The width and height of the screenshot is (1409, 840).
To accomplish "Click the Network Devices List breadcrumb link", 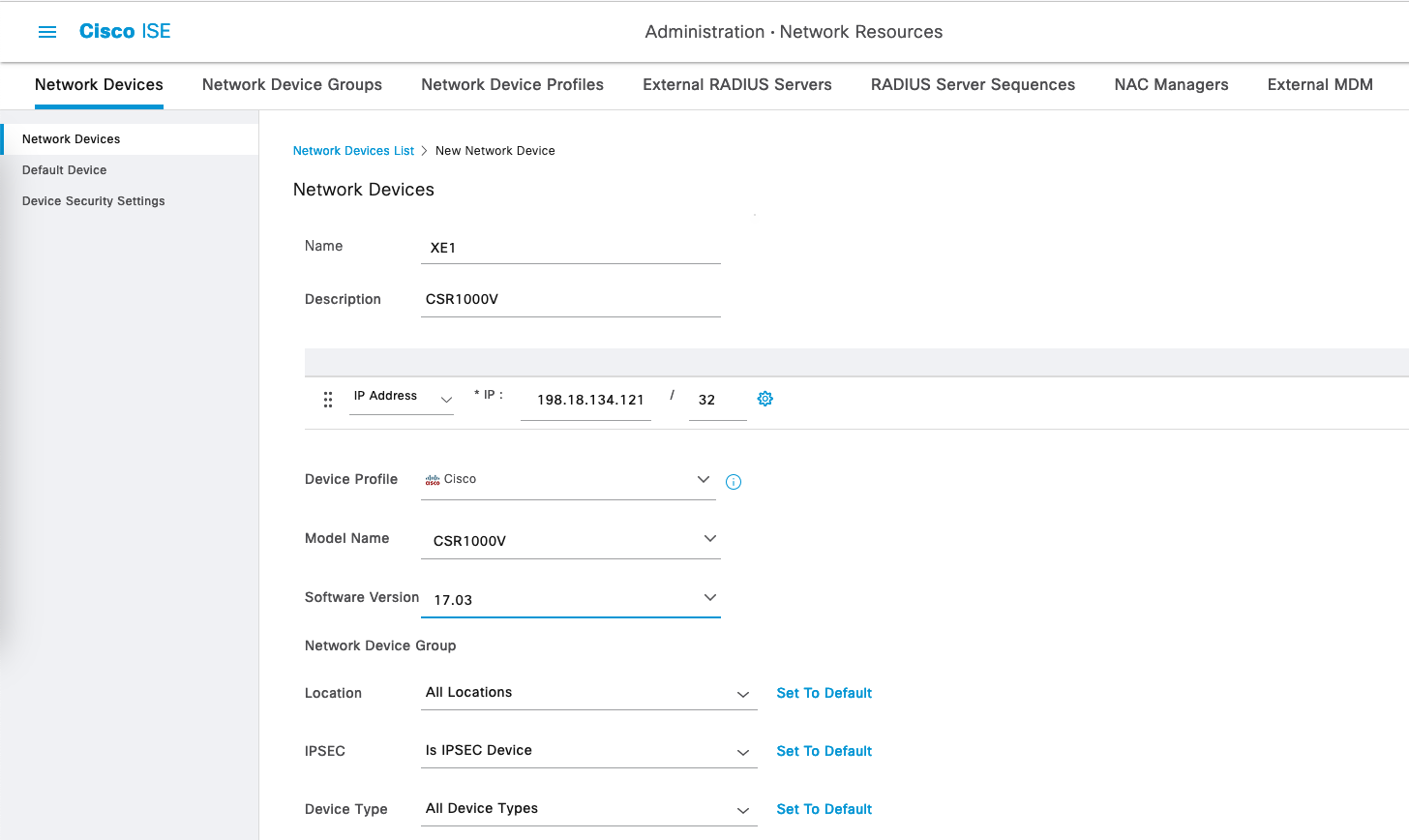I will [353, 151].
